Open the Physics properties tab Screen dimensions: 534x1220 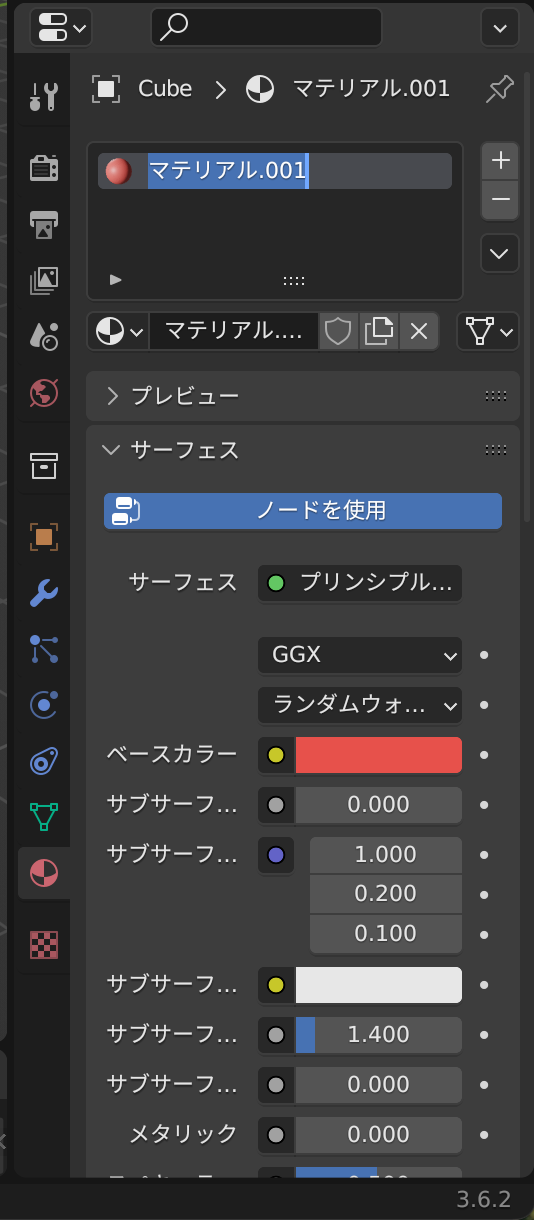click(44, 705)
